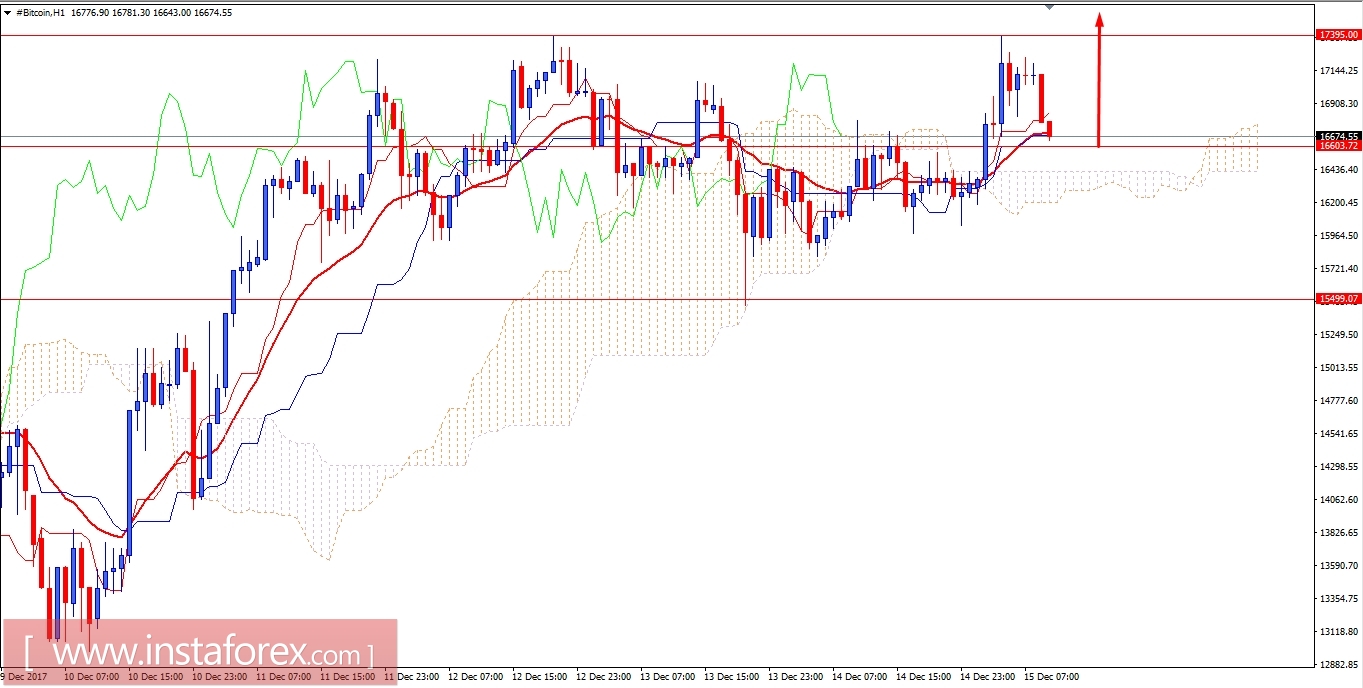The width and height of the screenshot is (1363, 688).
Task: Click price axis value 15249.50
Action: click(x=1338, y=335)
